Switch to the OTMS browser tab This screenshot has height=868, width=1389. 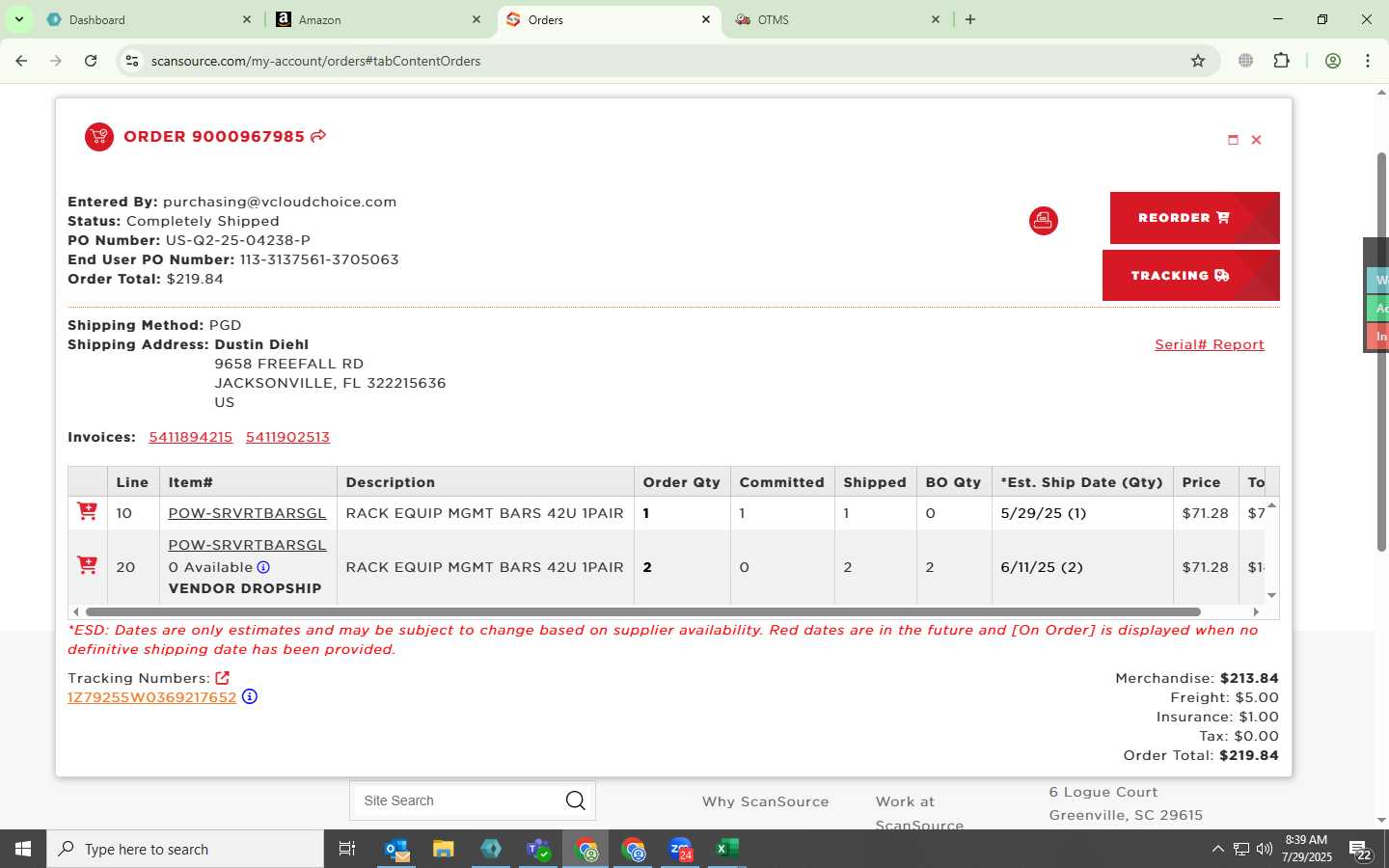click(837, 19)
